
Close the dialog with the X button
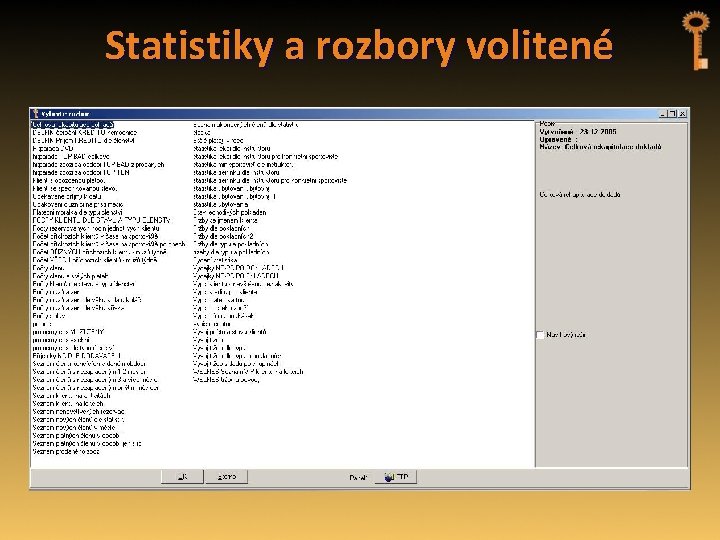click(x=682, y=113)
